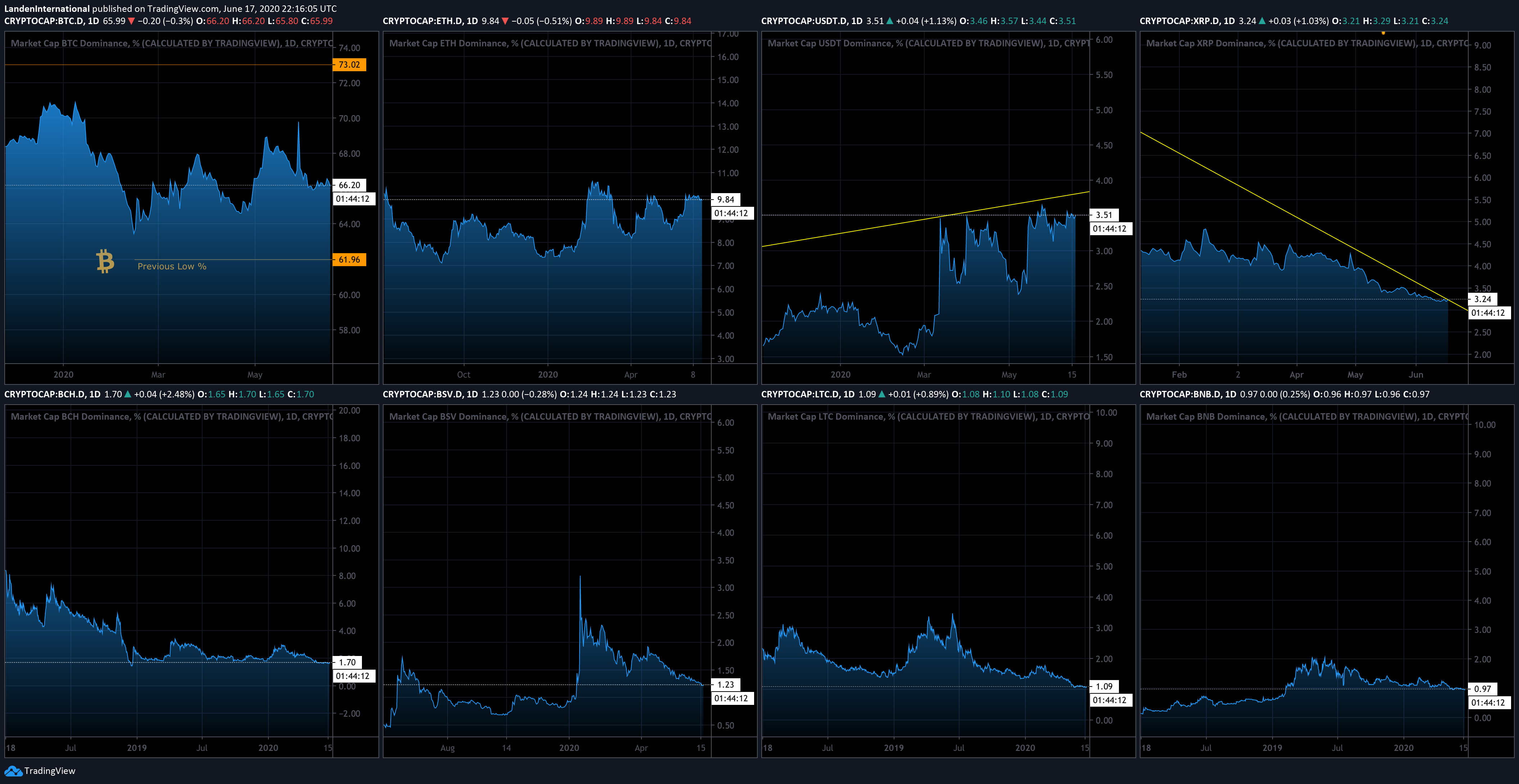Image resolution: width=1519 pixels, height=784 pixels.
Task: Click the 'Market Cap BTC Dominance' chart title
Action: point(172,44)
